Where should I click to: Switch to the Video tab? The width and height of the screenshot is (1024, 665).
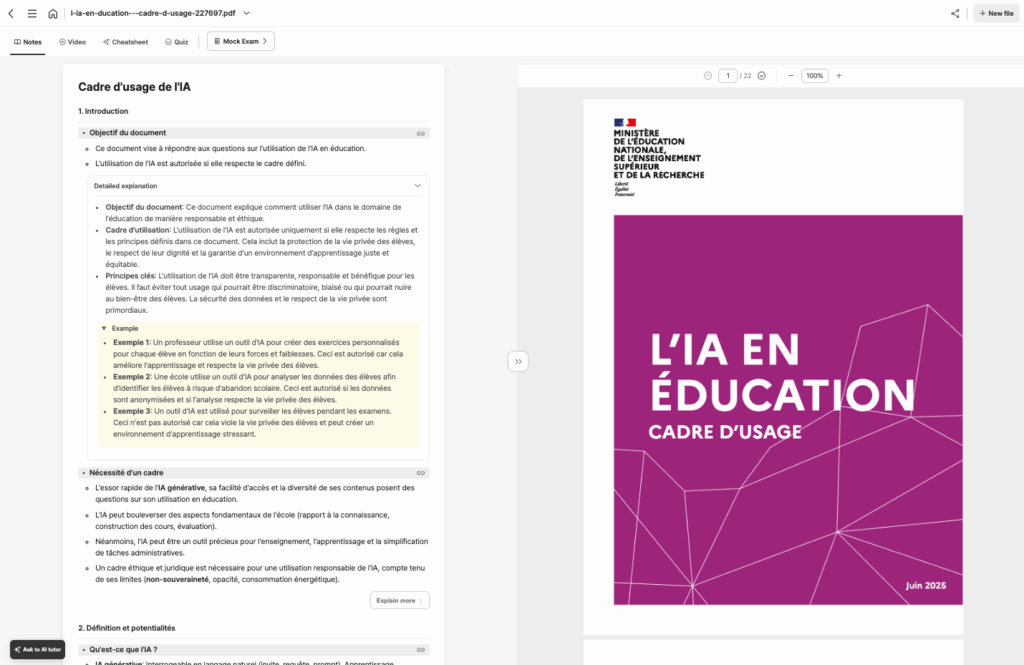pyautogui.click(x=72, y=42)
